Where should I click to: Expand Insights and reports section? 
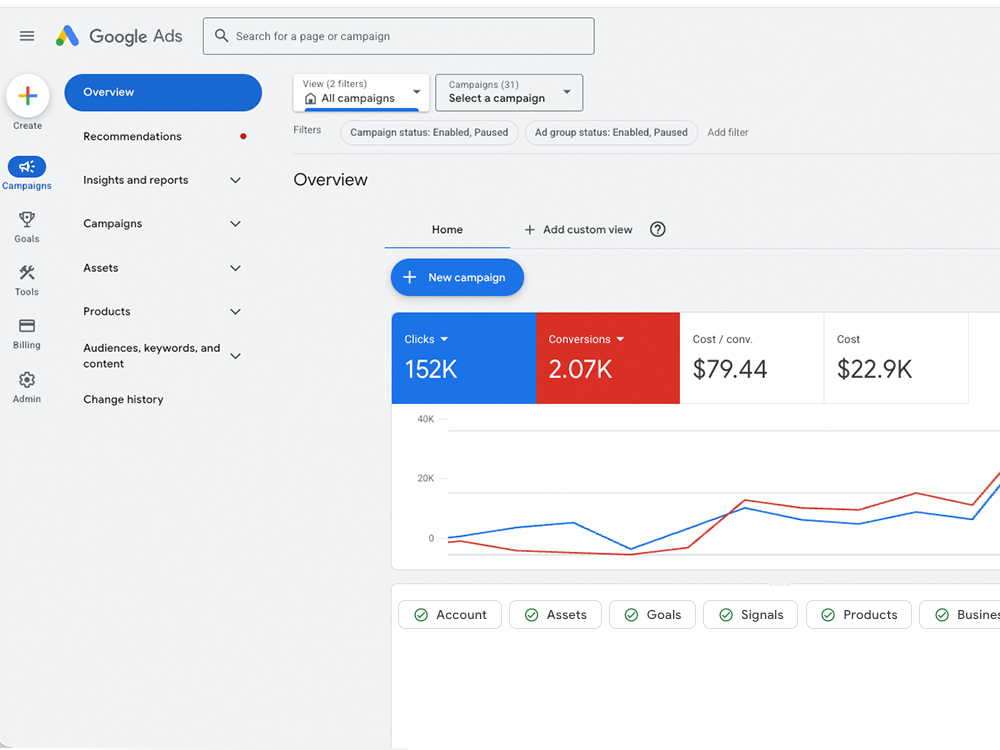[163, 180]
